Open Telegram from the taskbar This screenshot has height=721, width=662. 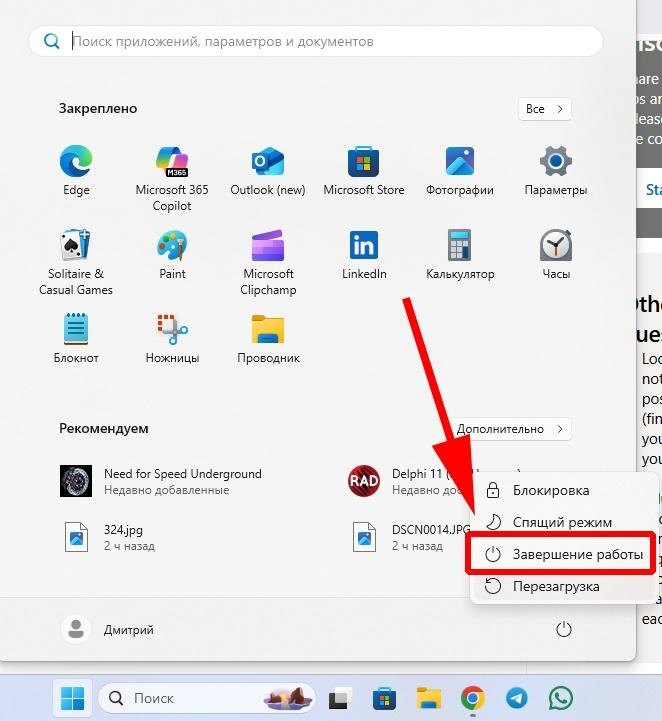[x=517, y=698]
